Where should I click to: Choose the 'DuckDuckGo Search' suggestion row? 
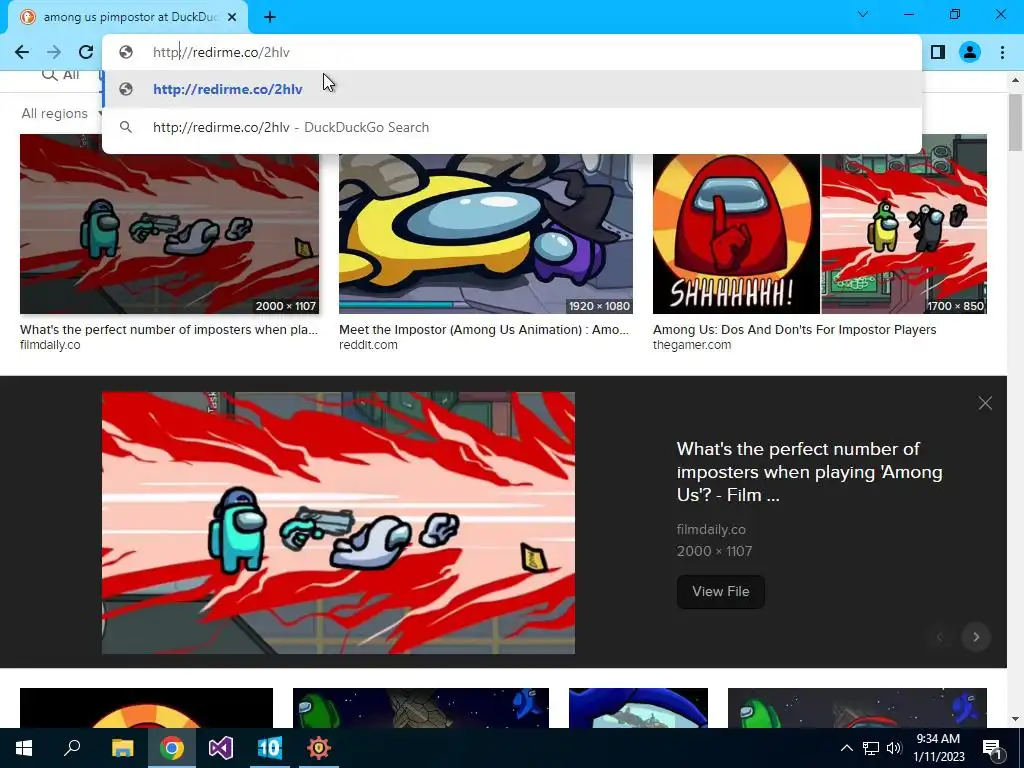point(512,127)
